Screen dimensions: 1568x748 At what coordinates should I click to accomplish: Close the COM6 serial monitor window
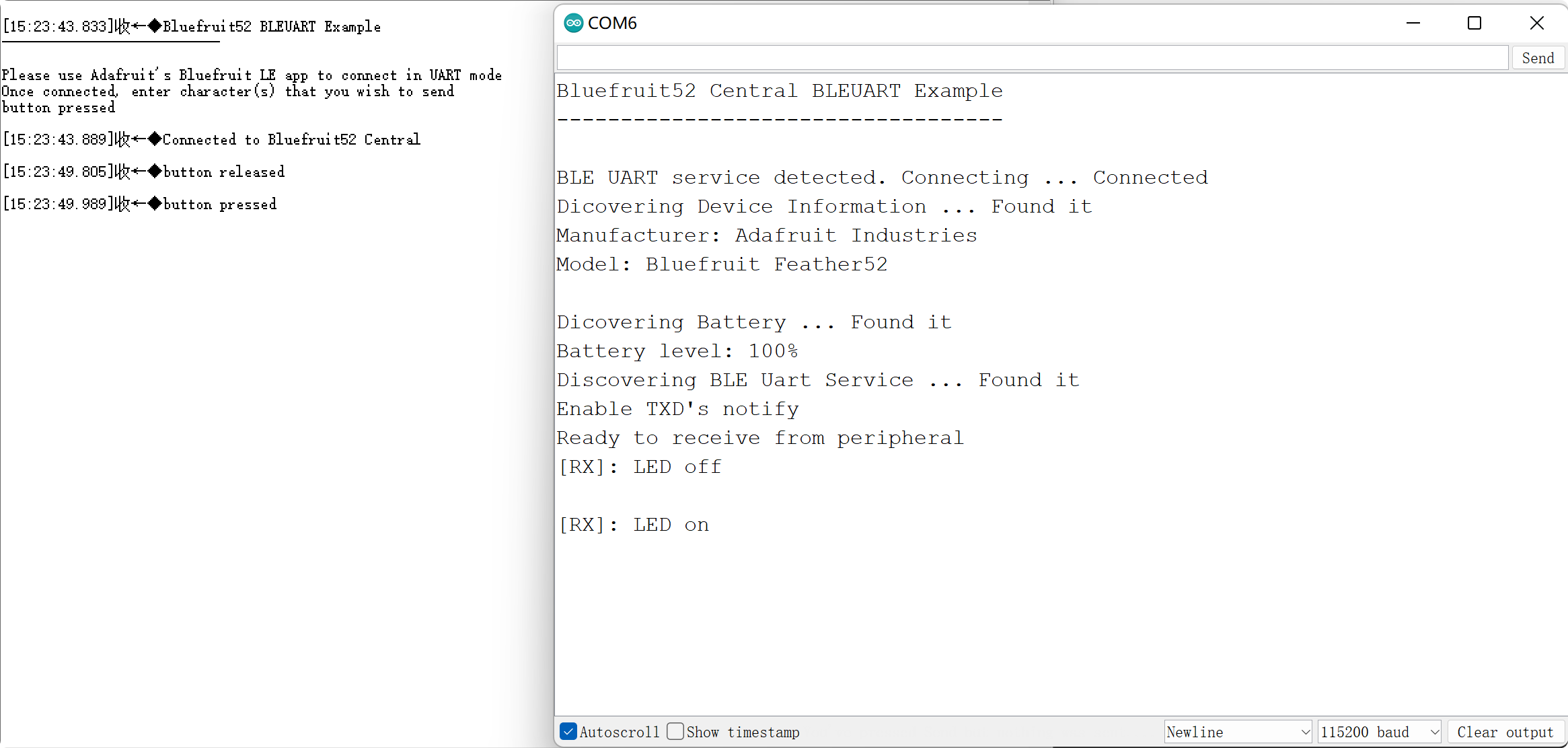[x=1537, y=24]
